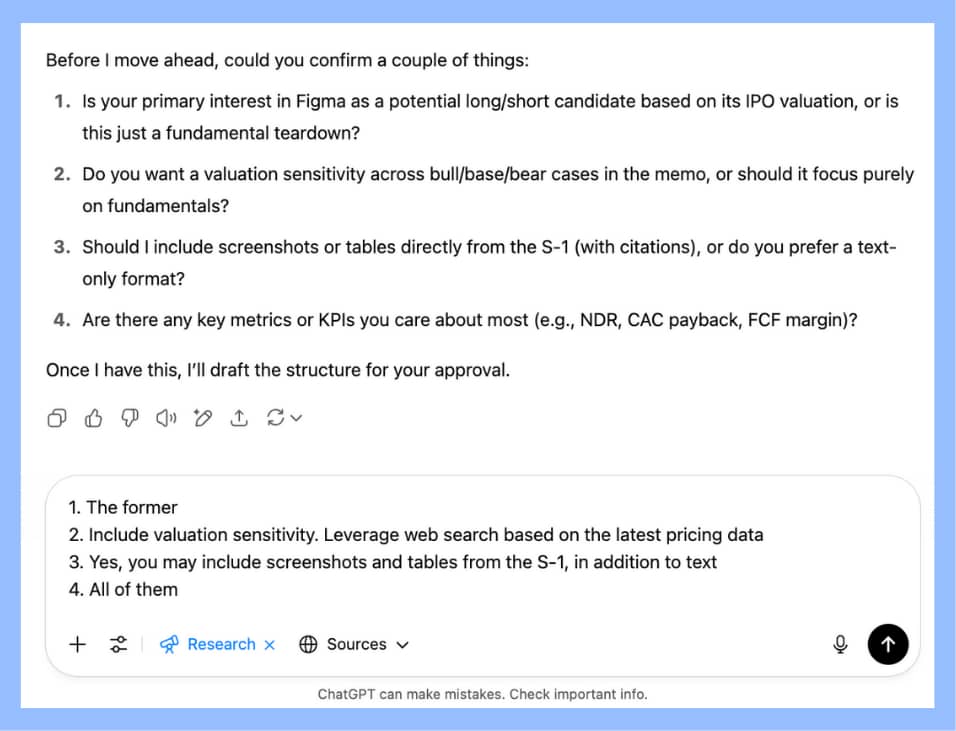The height and width of the screenshot is (731, 956).
Task: Give the response a thumbs up
Action: [x=94, y=418]
